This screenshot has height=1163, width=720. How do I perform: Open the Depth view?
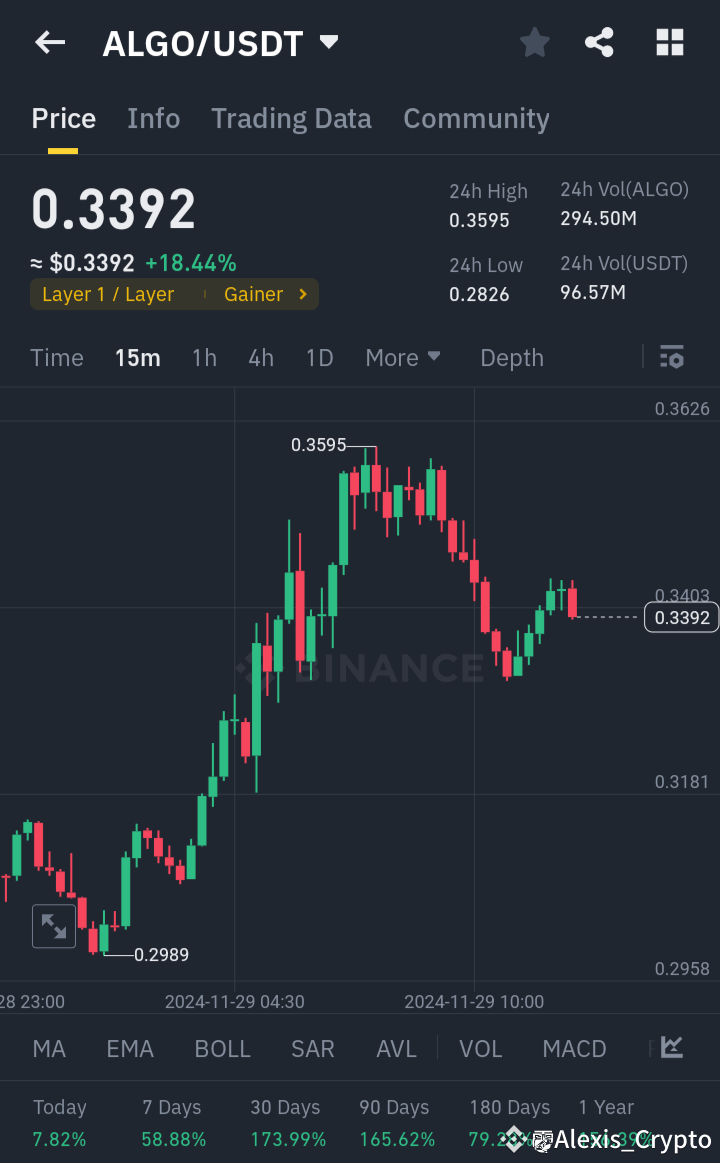tap(511, 357)
